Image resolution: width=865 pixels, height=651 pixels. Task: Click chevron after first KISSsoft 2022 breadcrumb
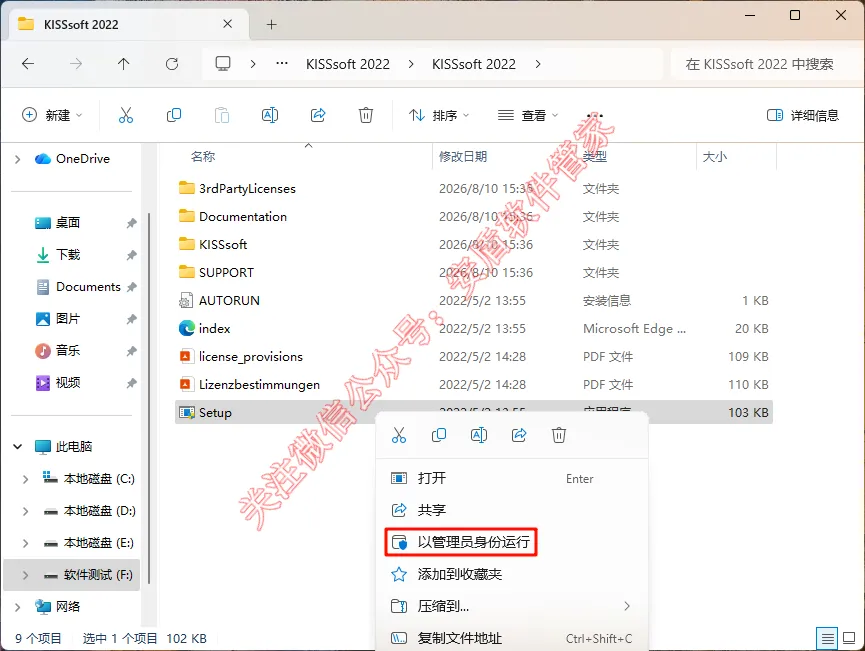(411, 64)
